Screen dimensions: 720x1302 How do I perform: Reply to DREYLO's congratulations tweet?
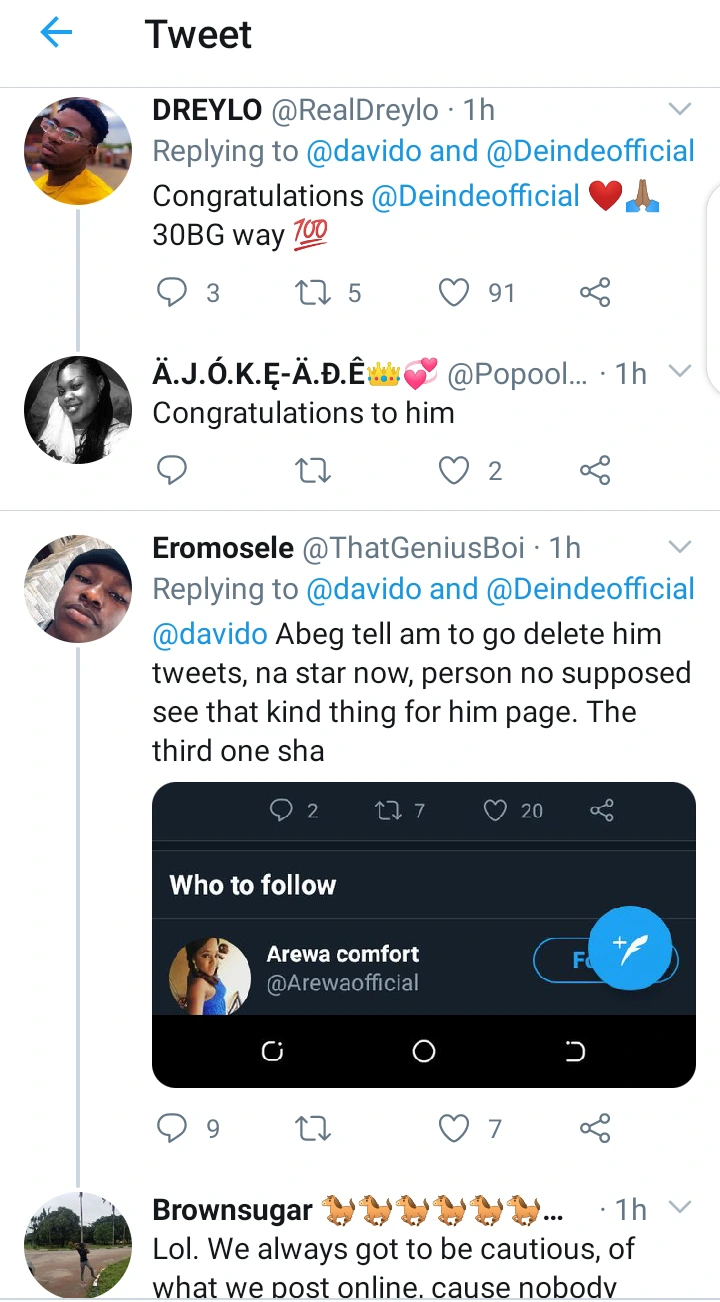173,292
